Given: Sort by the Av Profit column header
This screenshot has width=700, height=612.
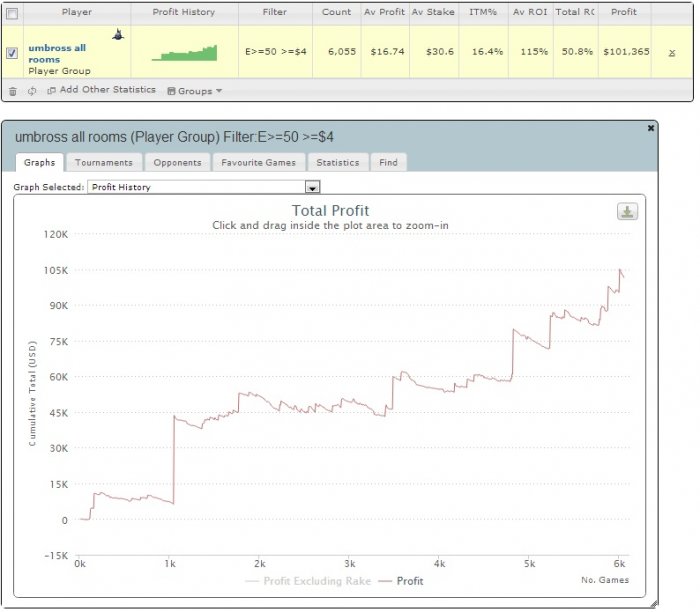Looking at the screenshot, I should (x=384, y=12).
